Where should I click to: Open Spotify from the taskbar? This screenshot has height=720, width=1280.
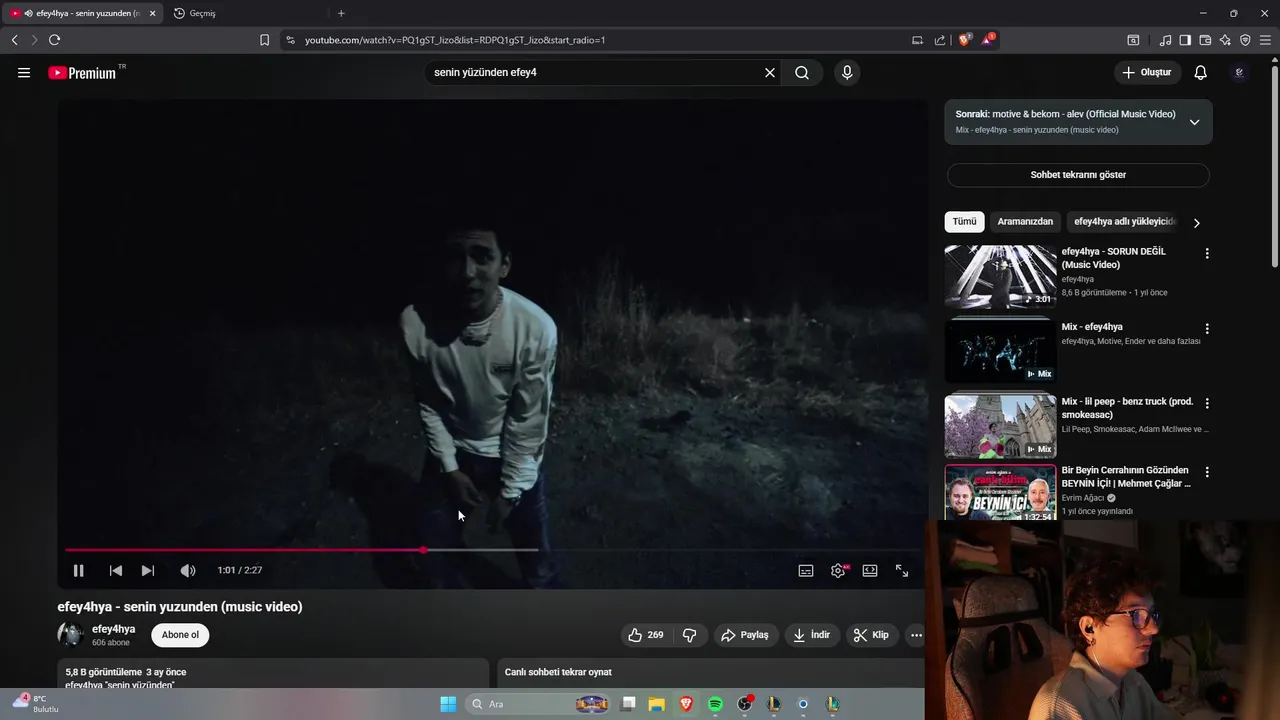[x=715, y=704]
